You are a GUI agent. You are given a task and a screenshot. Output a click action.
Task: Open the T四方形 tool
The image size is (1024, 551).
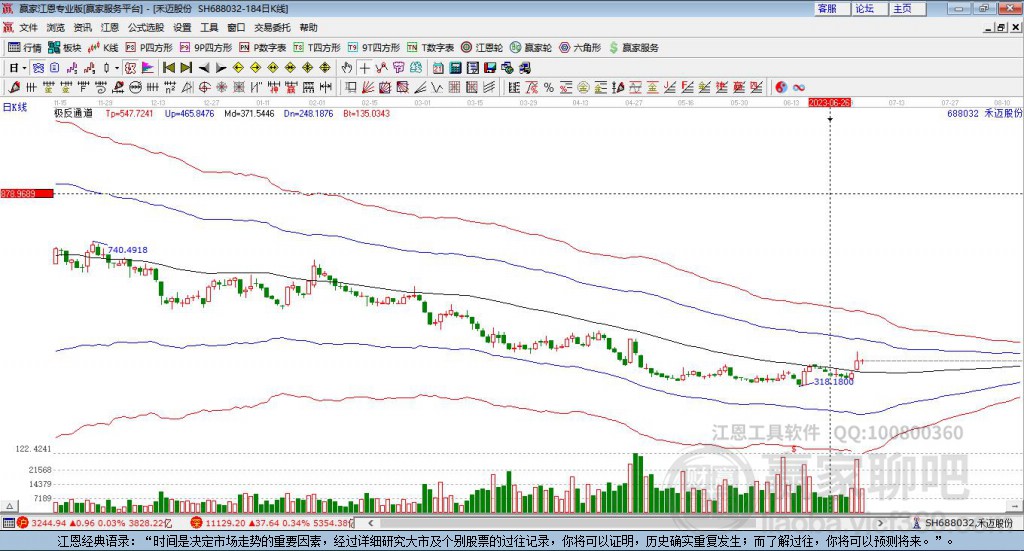click(317, 48)
